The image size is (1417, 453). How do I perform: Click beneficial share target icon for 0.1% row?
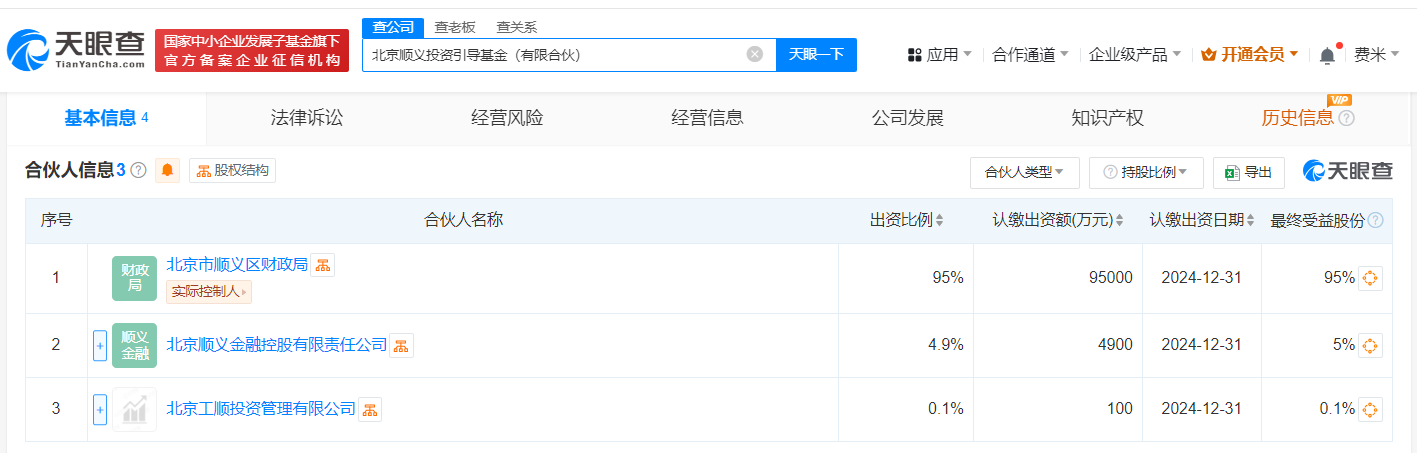pos(1370,409)
